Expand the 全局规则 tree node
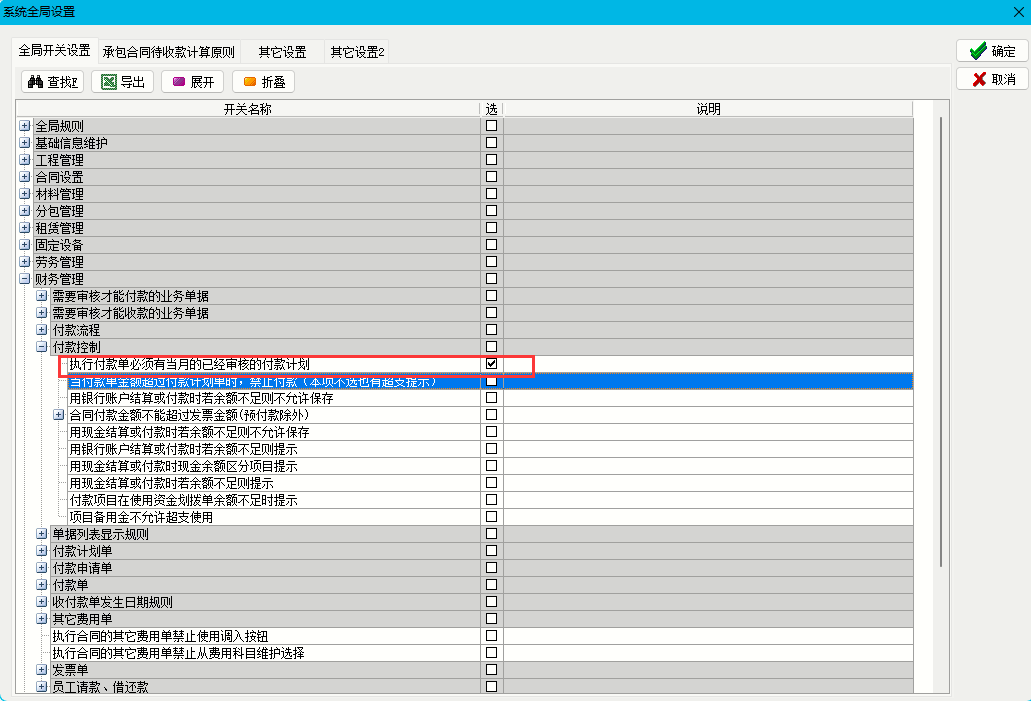 coord(25,127)
